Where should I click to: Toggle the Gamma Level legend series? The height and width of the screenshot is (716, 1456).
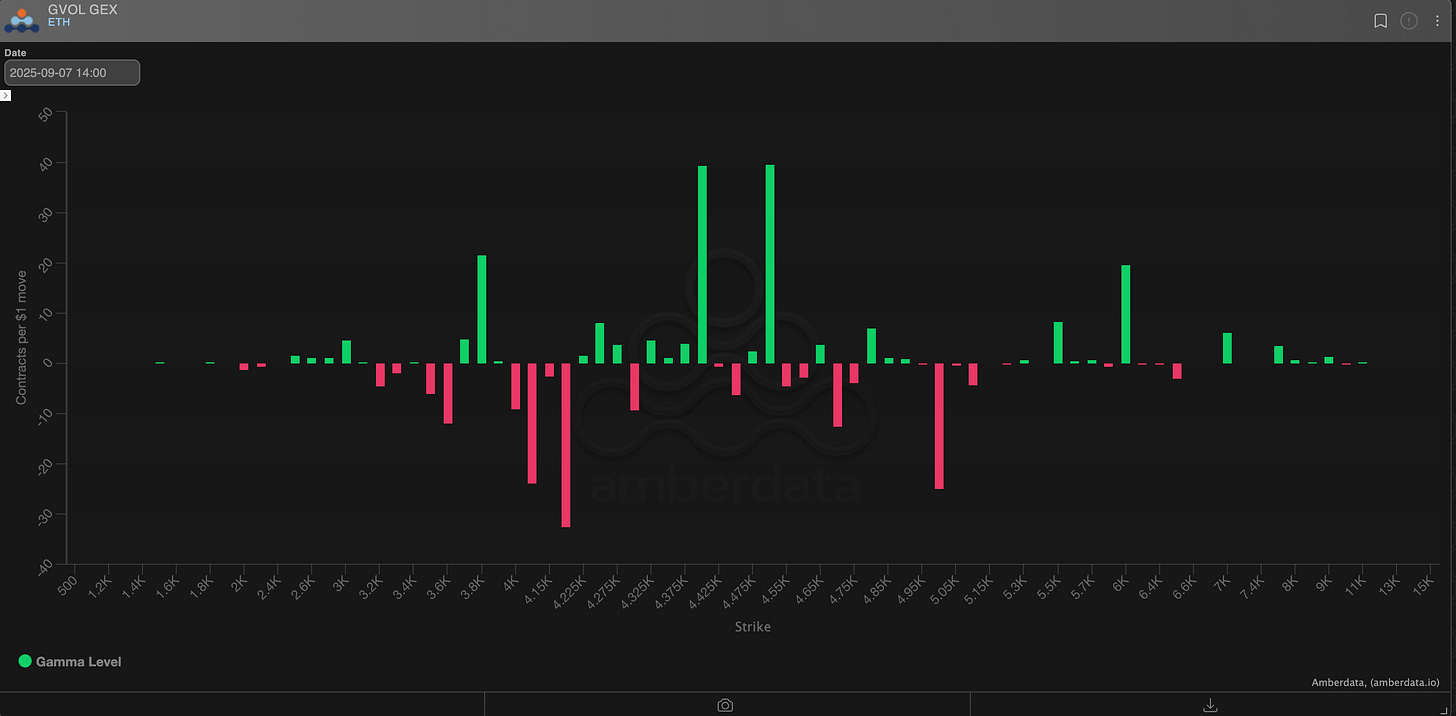(70, 661)
